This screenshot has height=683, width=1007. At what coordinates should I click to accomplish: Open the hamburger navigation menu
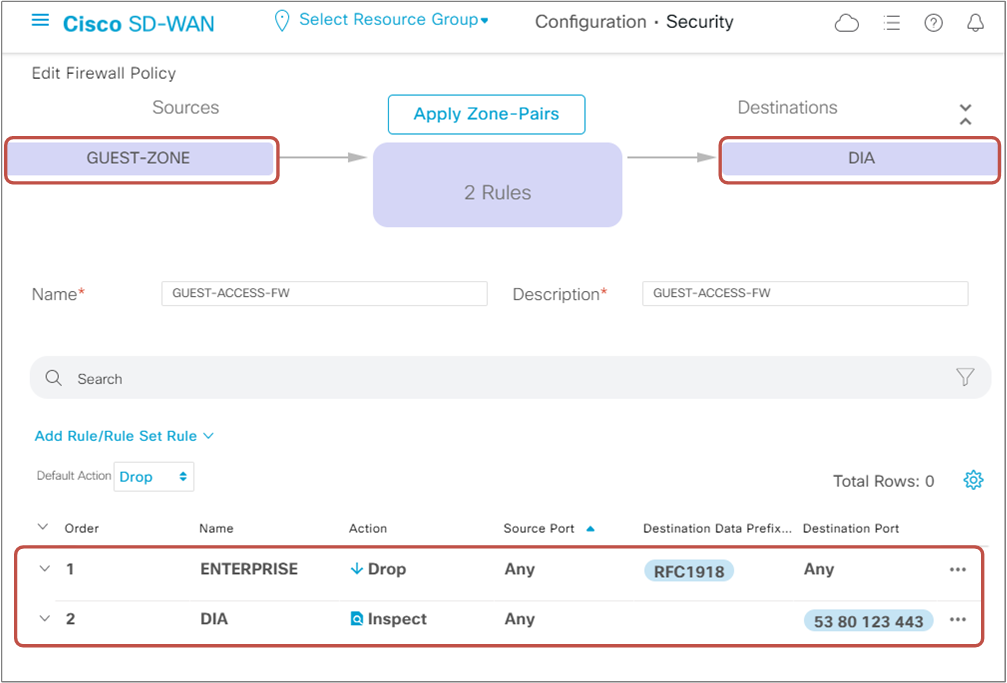[x=39, y=21]
